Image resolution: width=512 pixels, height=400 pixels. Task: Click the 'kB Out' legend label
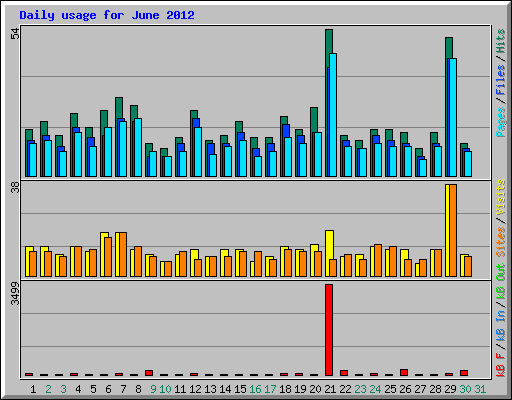point(501,282)
